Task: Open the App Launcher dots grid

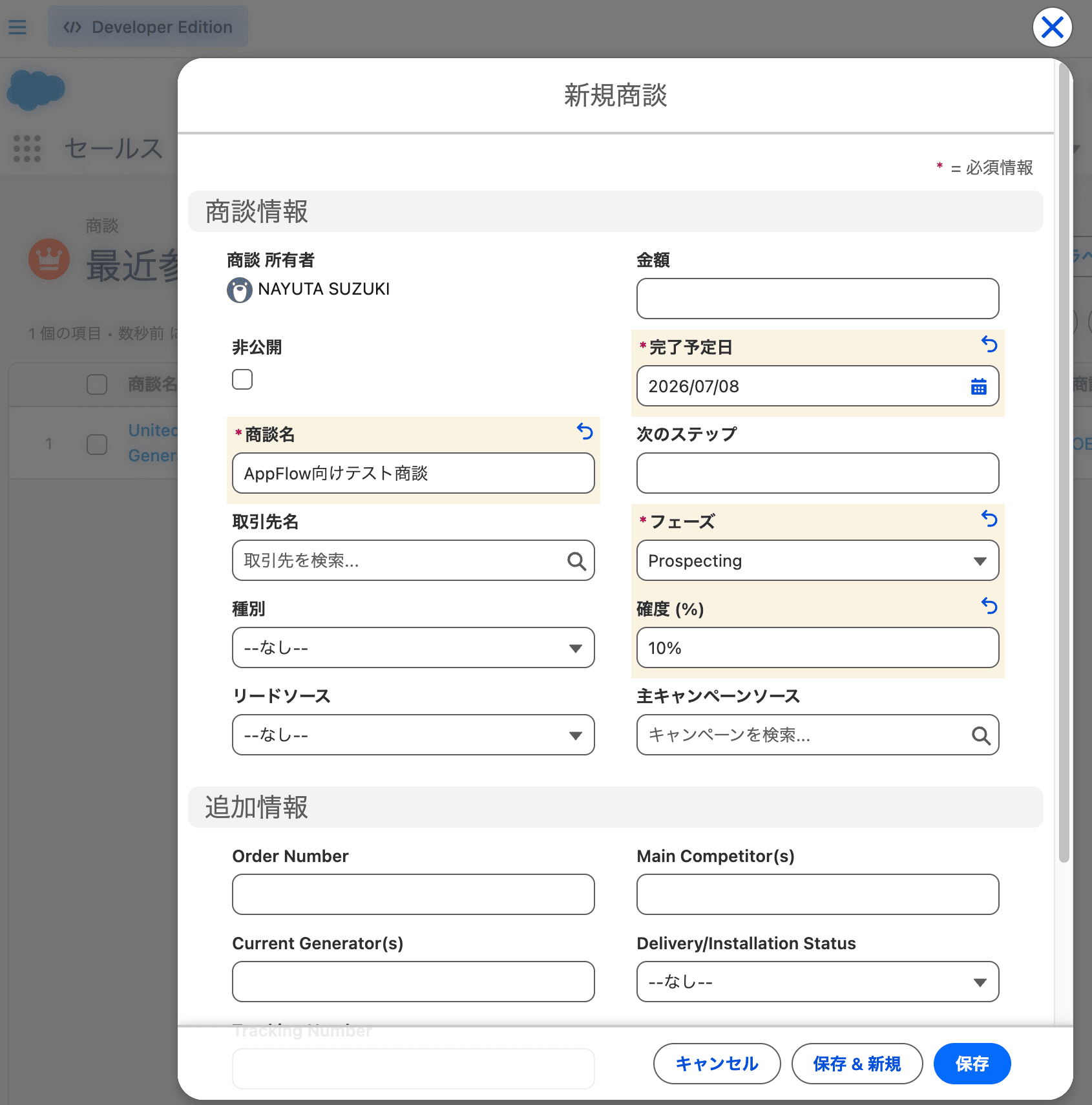Action: 27,149
